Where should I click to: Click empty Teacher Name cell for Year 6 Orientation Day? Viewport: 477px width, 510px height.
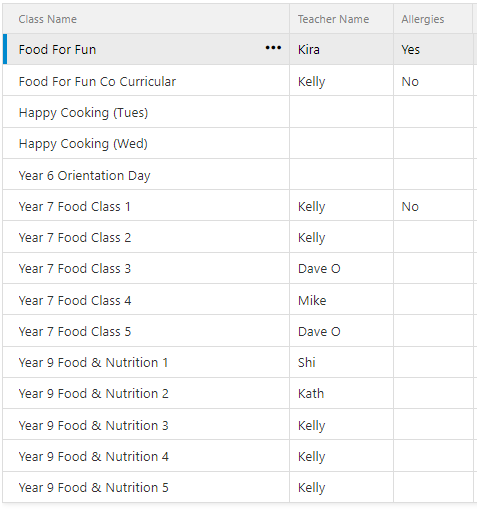(x=341, y=174)
